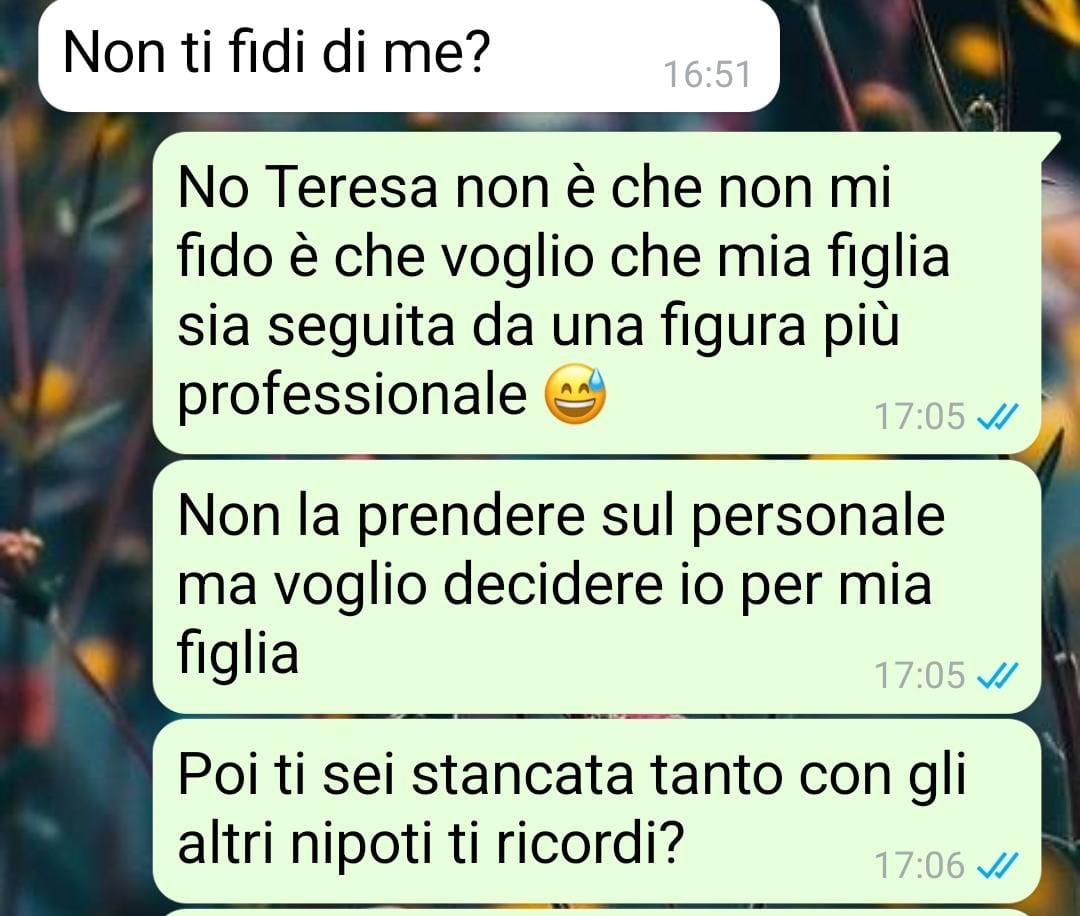This screenshot has width=1080, height=916.
Task: Tap the word 'figlia' ending second bubble
Action: point(238,654)
